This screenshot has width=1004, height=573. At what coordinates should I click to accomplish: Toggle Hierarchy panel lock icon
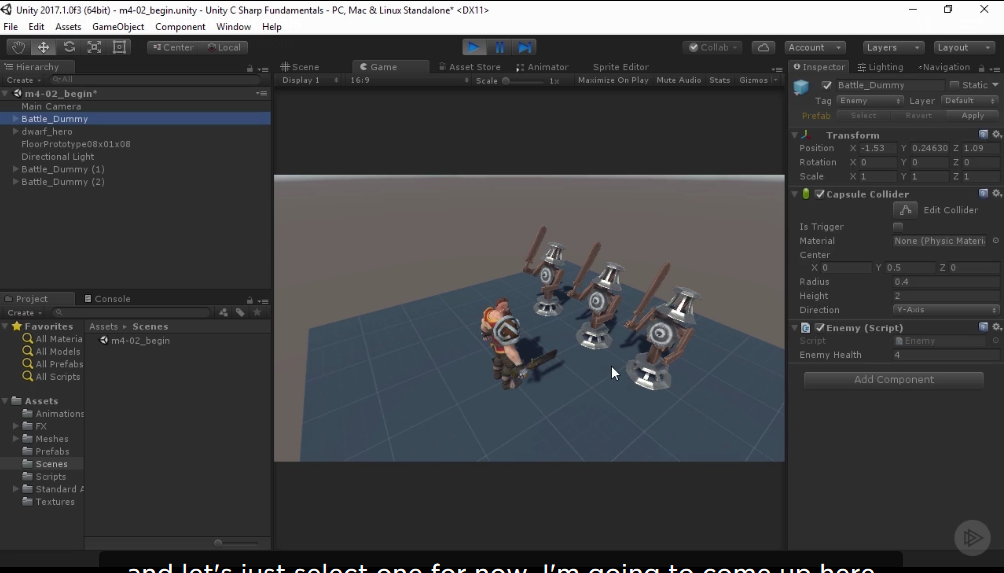coord(250,68)
